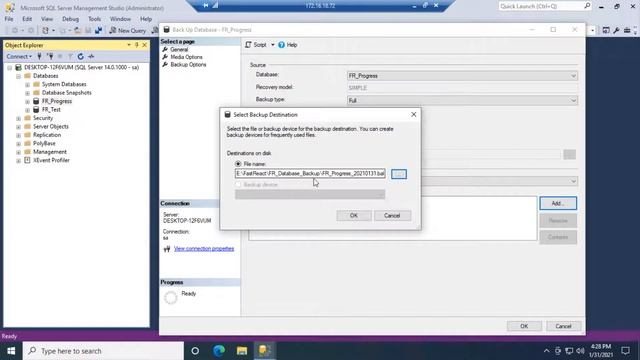Click View connection properties link
Image resolution: width=640 pixels, height=360 pixels.
204,249
